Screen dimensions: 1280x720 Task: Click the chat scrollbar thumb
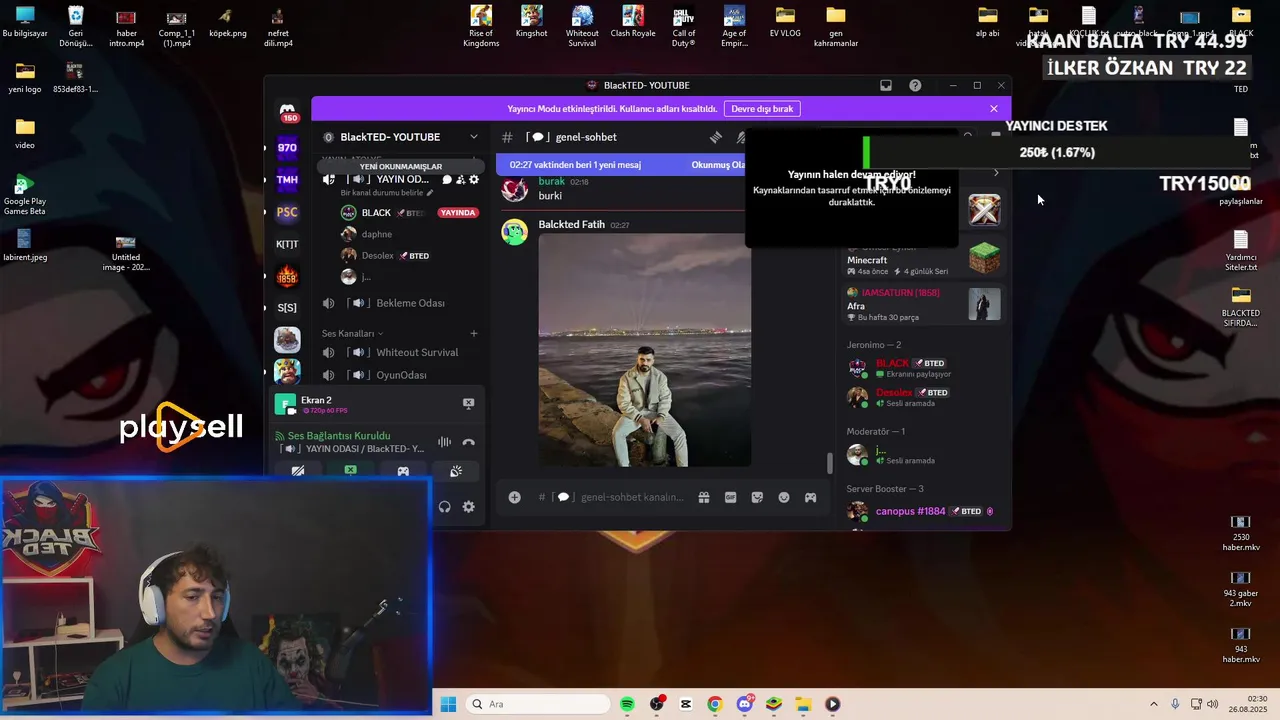pyautogui.click(x=828, y=463)
